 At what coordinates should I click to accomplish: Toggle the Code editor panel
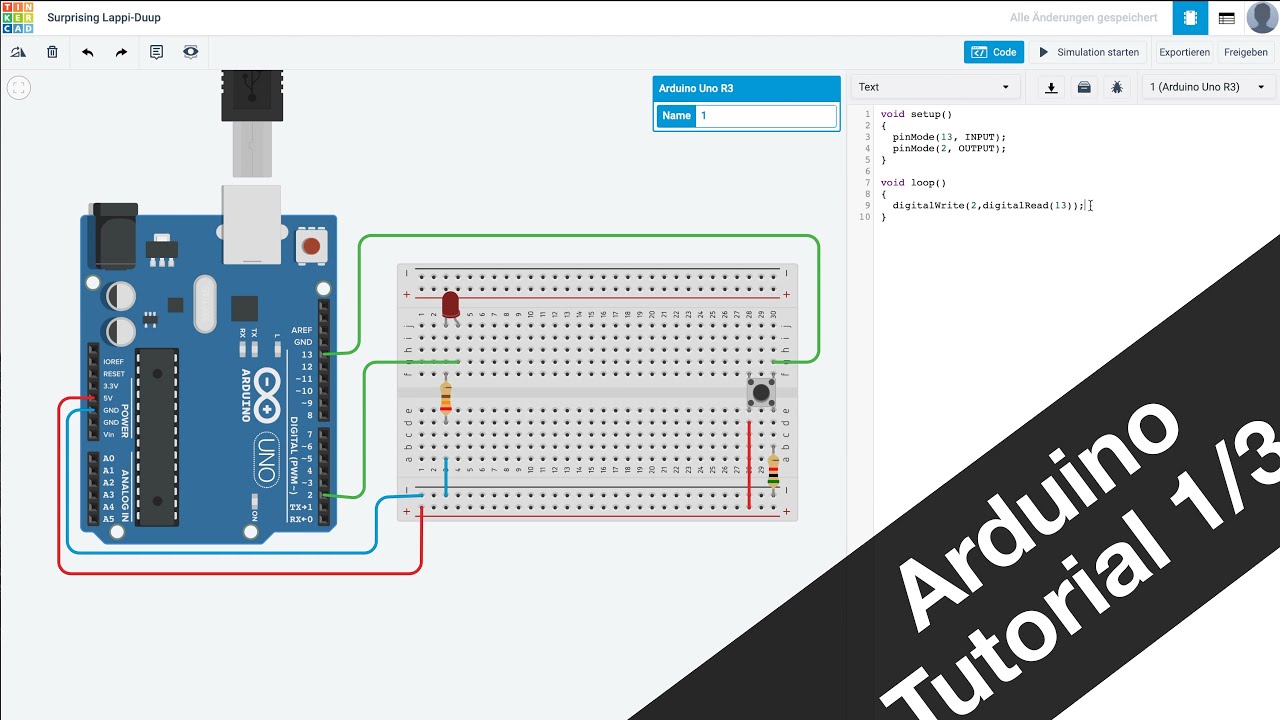tap(994, 52)
